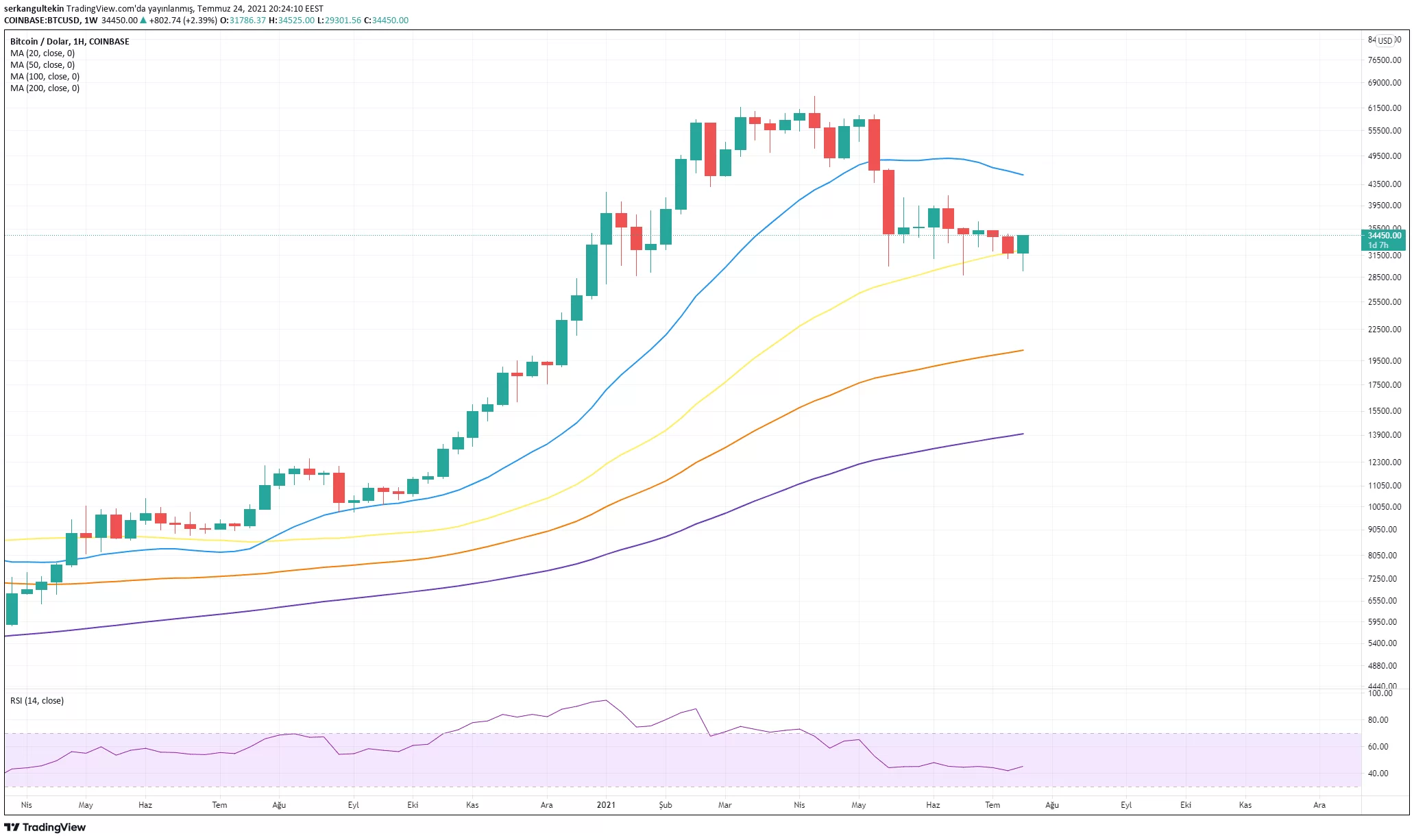Screen dimensions: 1414x840
Task: Click the green up-arrow price change indicator
Action: click(143, 21)
